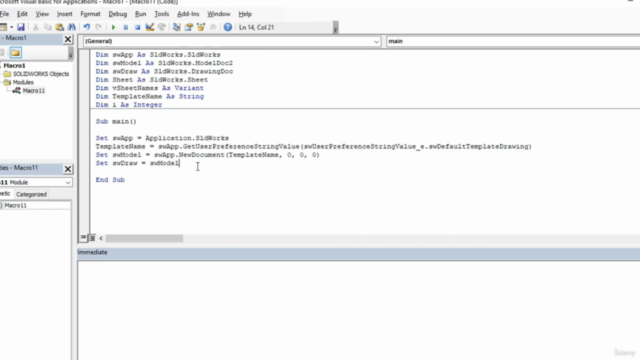The width and height of the screenshot is (640, 360).
Task: Open the Tools menu
Action: 162,14
